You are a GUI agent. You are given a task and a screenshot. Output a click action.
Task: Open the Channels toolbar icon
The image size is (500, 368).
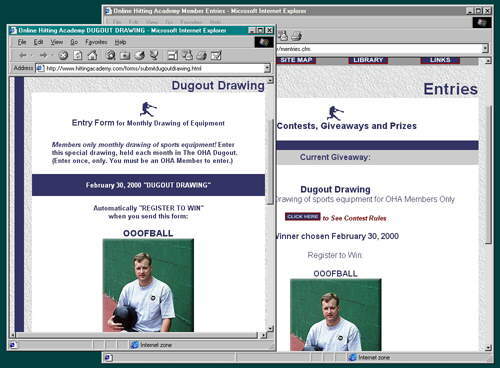[154, 55]
